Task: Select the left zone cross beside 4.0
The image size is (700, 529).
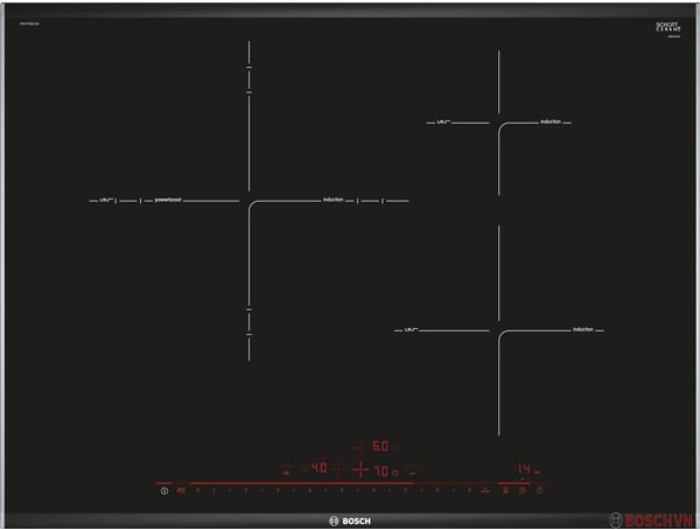Action: pyautogui.click(x=340, y=469)
